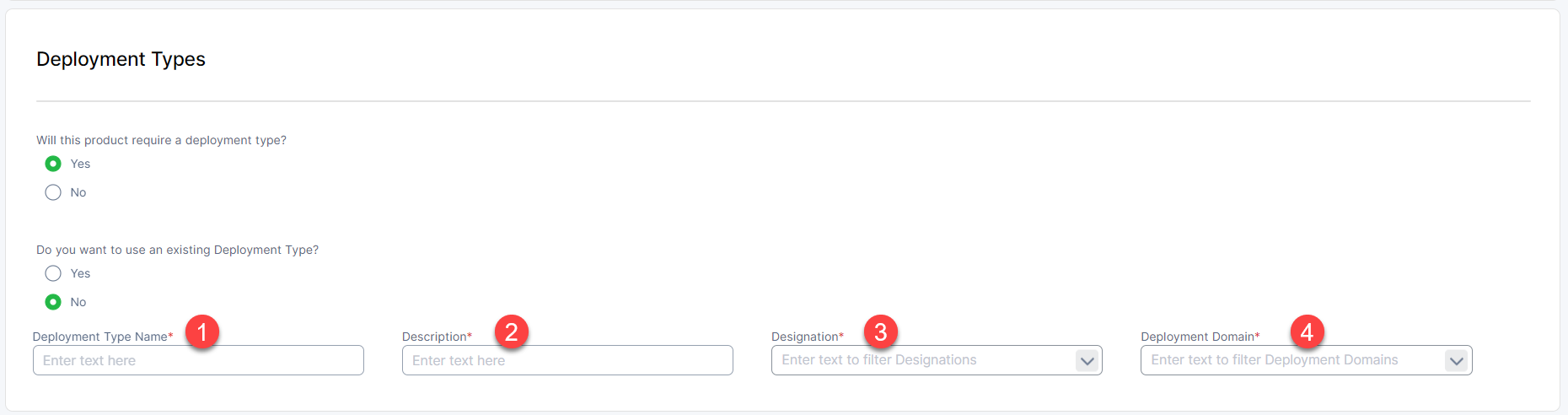Click the Designation field label
Image resolution: width=1568 pixels, height=415 pixels.
[804, 337]
